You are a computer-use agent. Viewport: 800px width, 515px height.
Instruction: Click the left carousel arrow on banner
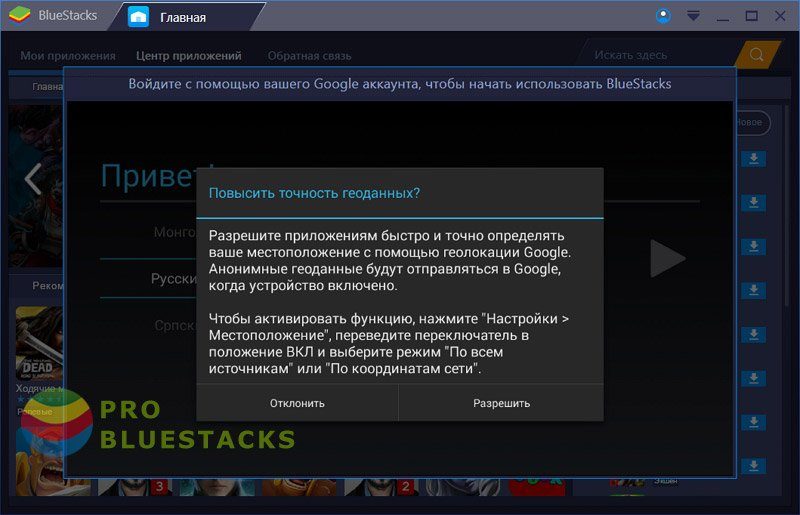(x=33, y=179)
